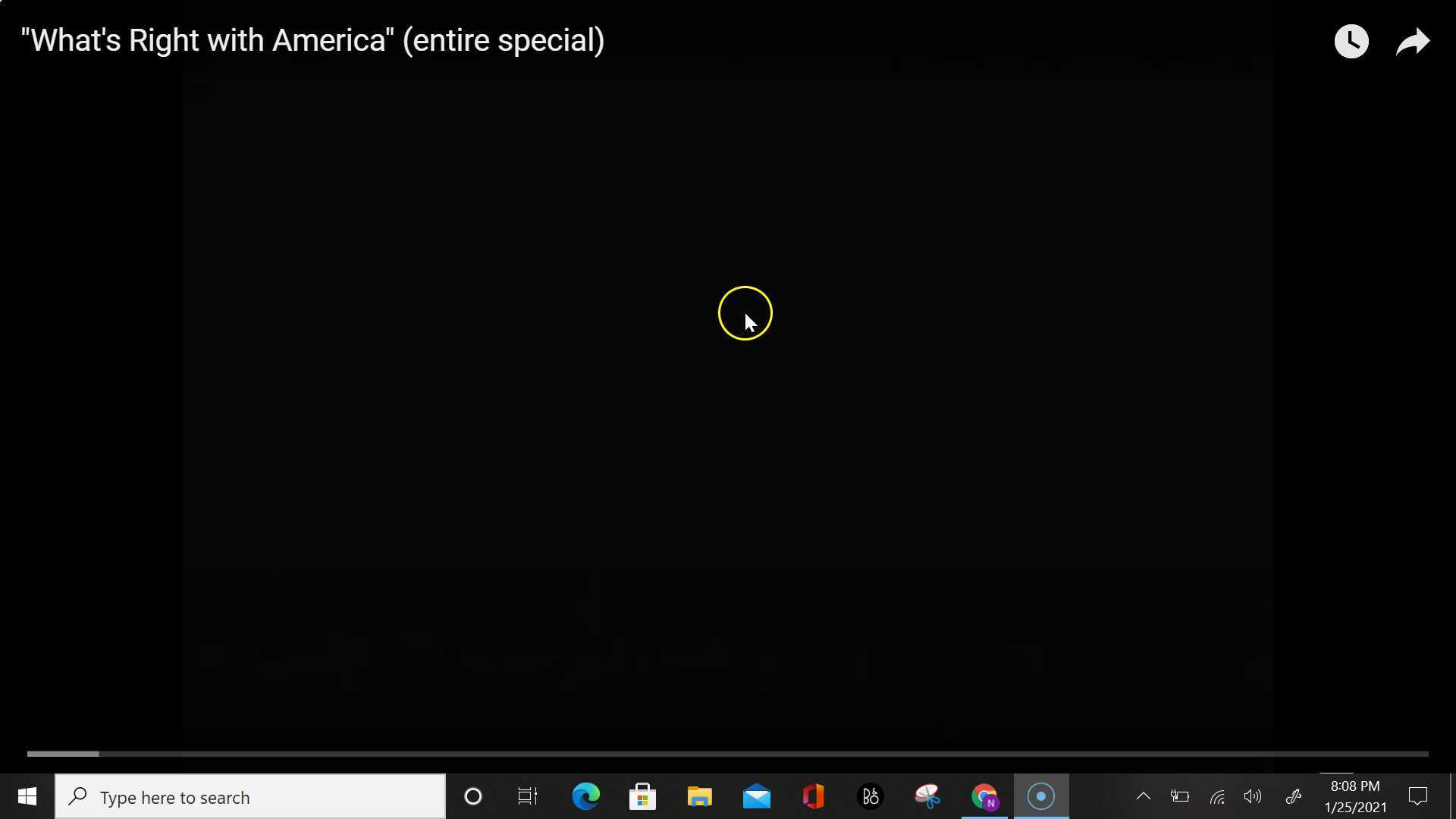Click the video title link
The width and height of the screenshot is (1456, 819).
[312, 40]
